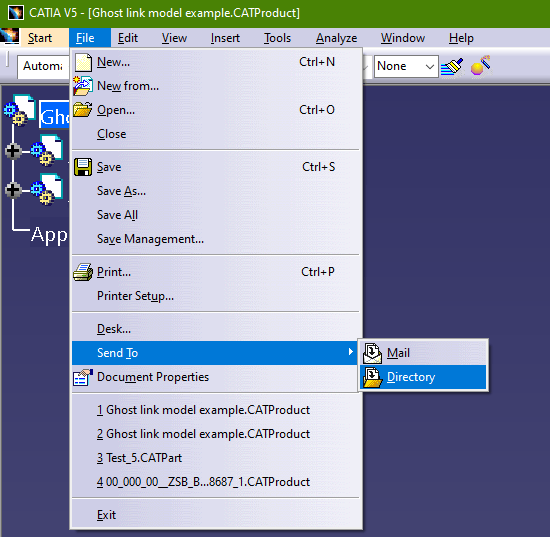Expand the first child product node
The width and height of the screenshot is (550, 537).
pyautogui.click(x=13, y=151)
